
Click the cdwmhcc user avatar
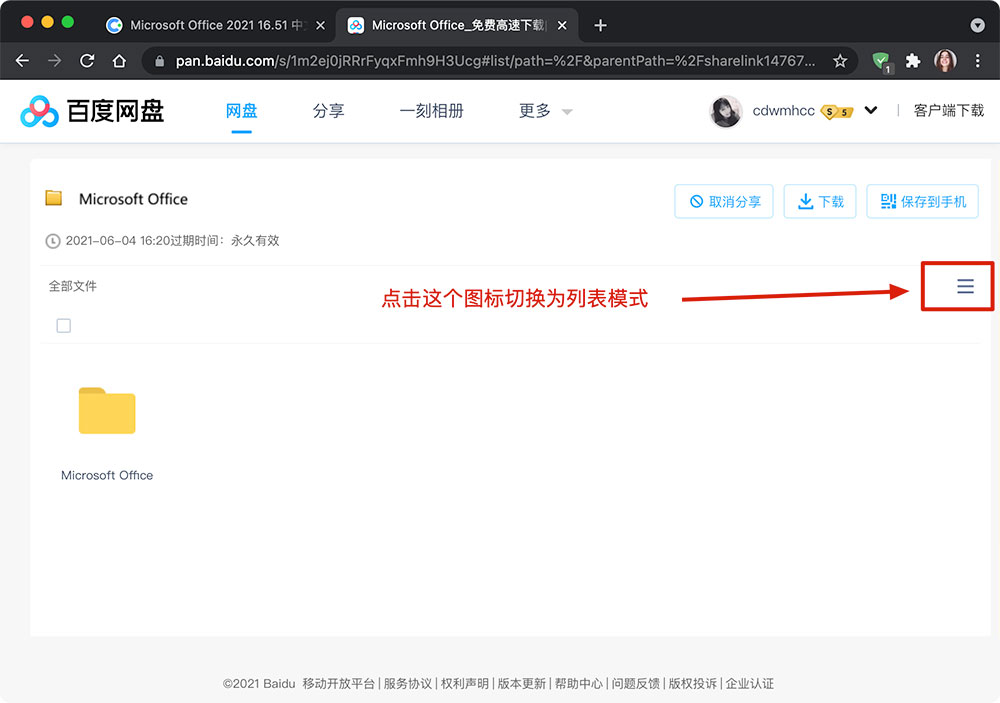click(x=726, y=112)
